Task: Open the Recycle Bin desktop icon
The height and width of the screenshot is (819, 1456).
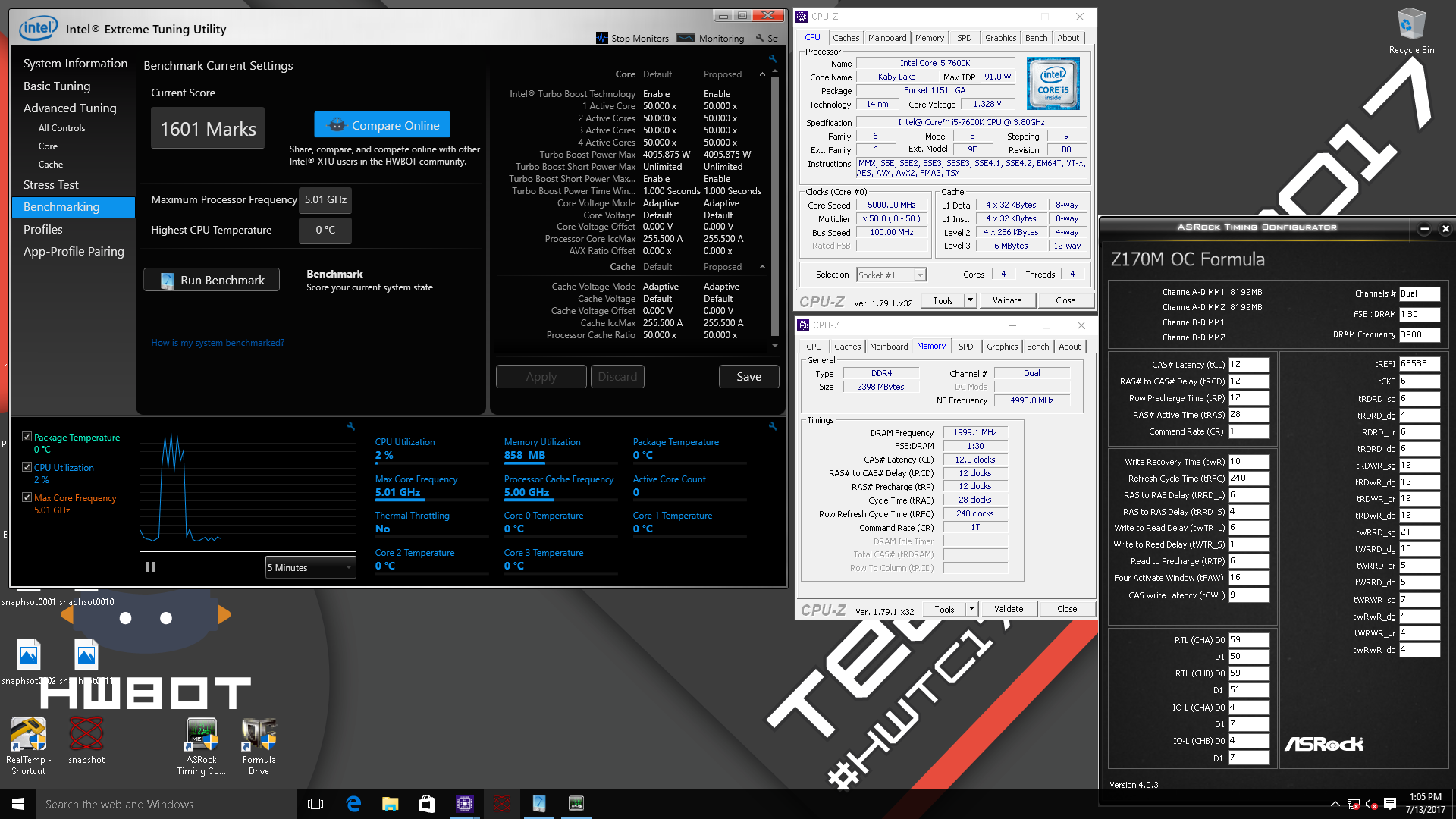Action: (x=1411, y=30)
